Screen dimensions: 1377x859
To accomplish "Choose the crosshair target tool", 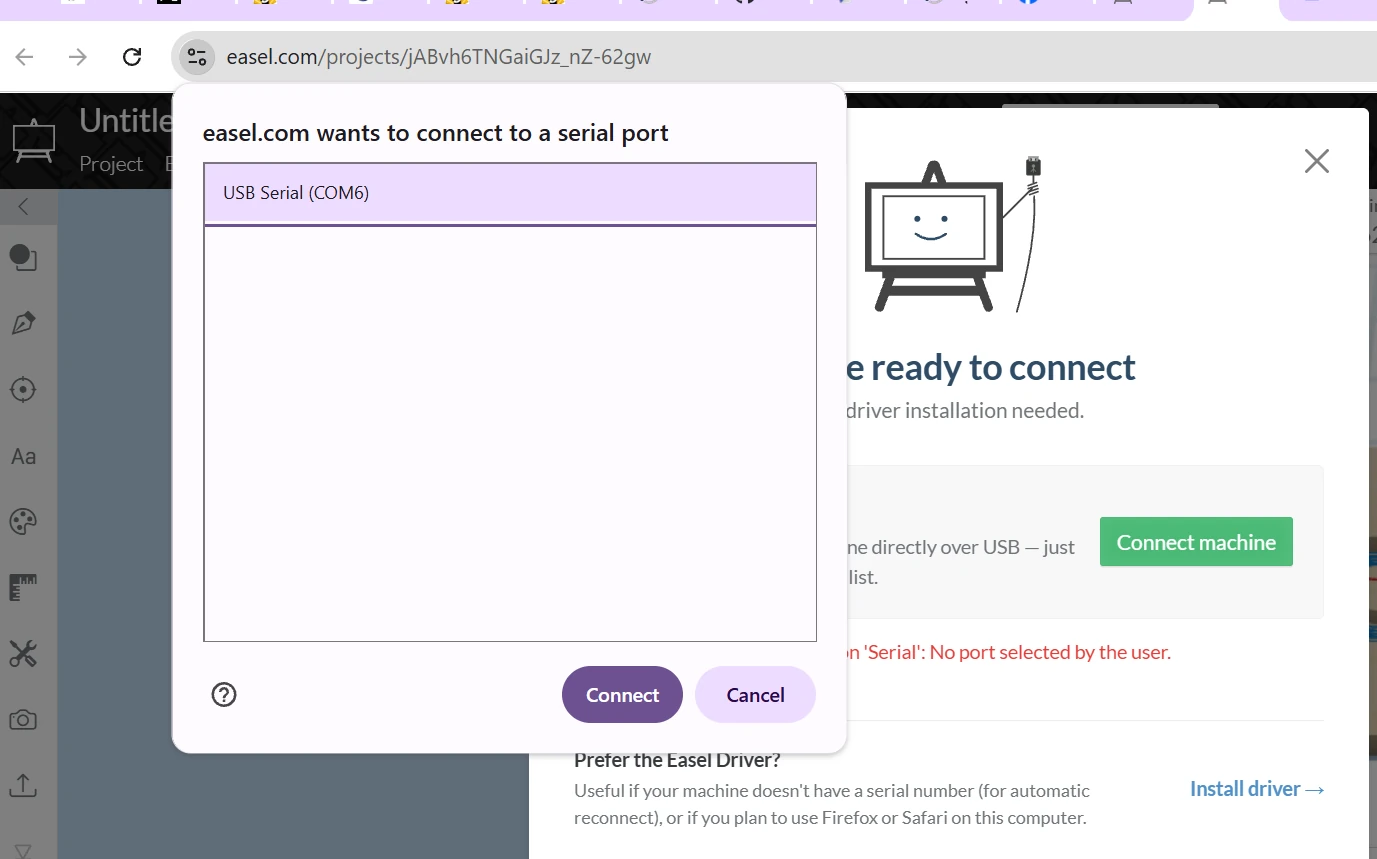I will click(23, 389).
